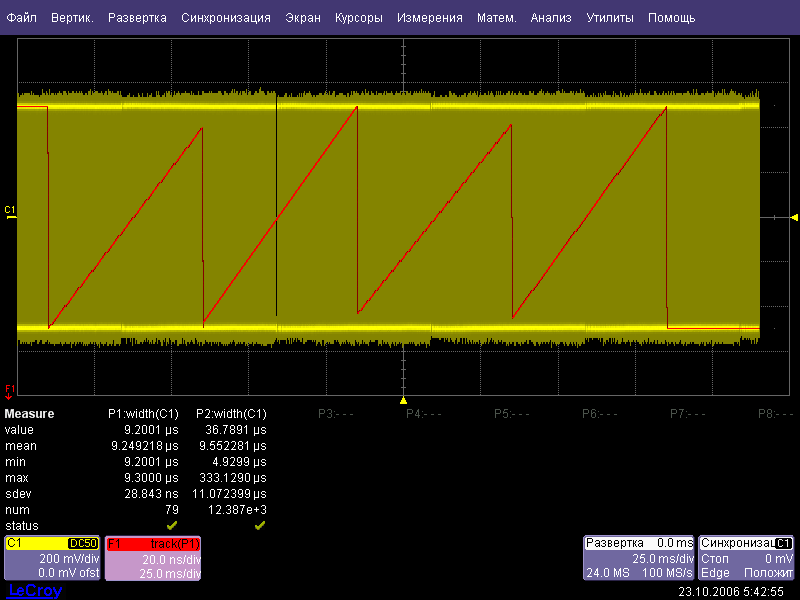Click the DC50 coupling badge on C1
This screenshot has width=800, height=600.
(x=84, y=543)
